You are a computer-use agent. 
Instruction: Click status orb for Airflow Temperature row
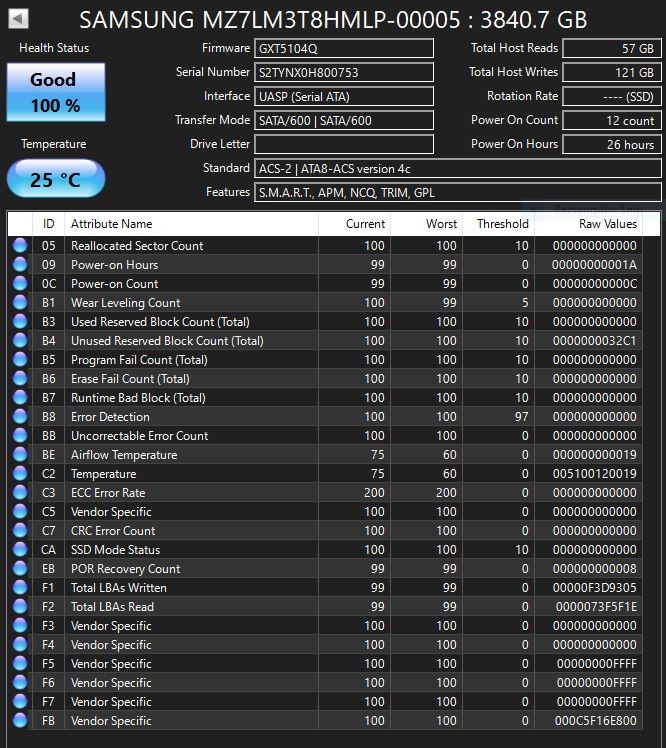[20, 454]
